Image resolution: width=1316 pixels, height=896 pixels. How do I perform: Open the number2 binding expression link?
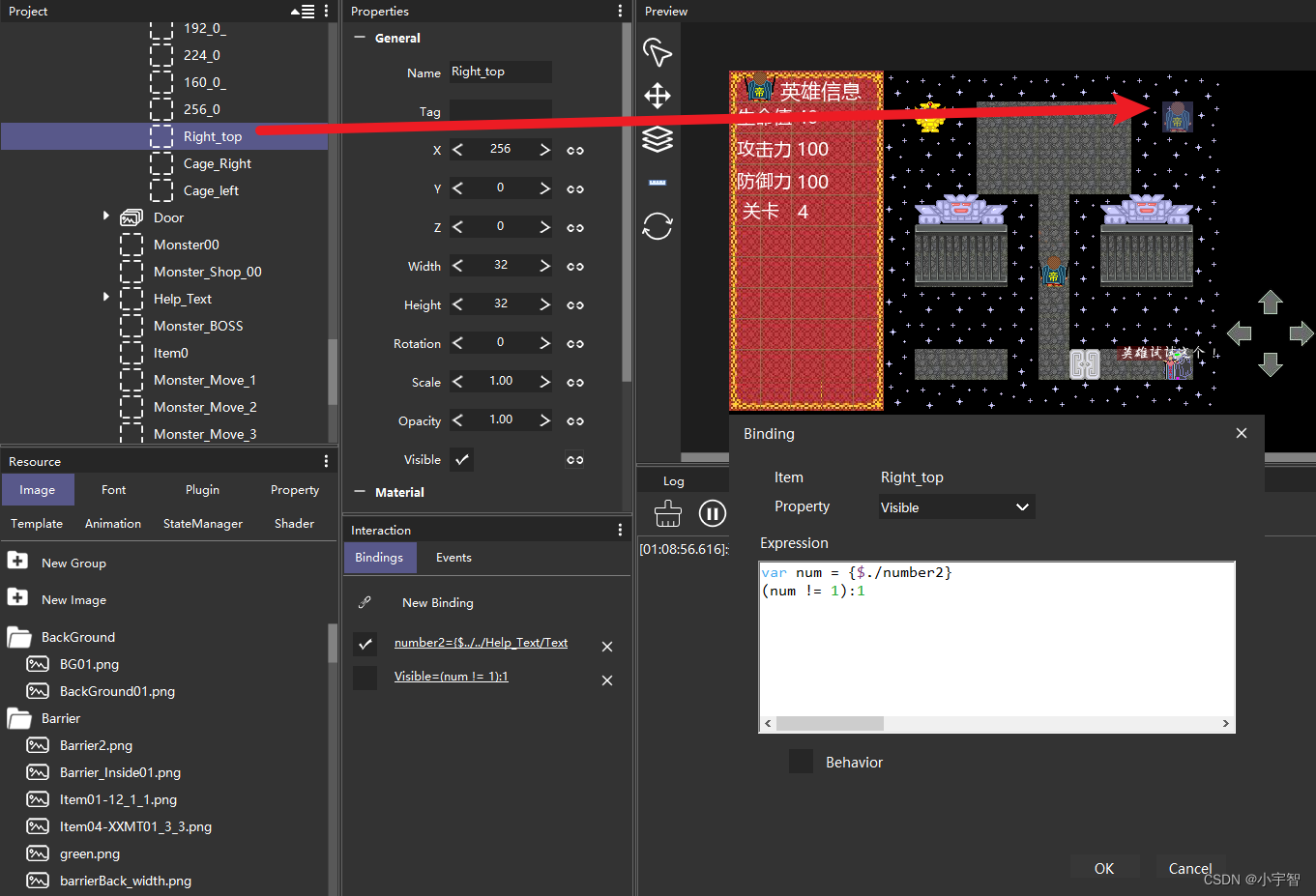coord(481,643)
